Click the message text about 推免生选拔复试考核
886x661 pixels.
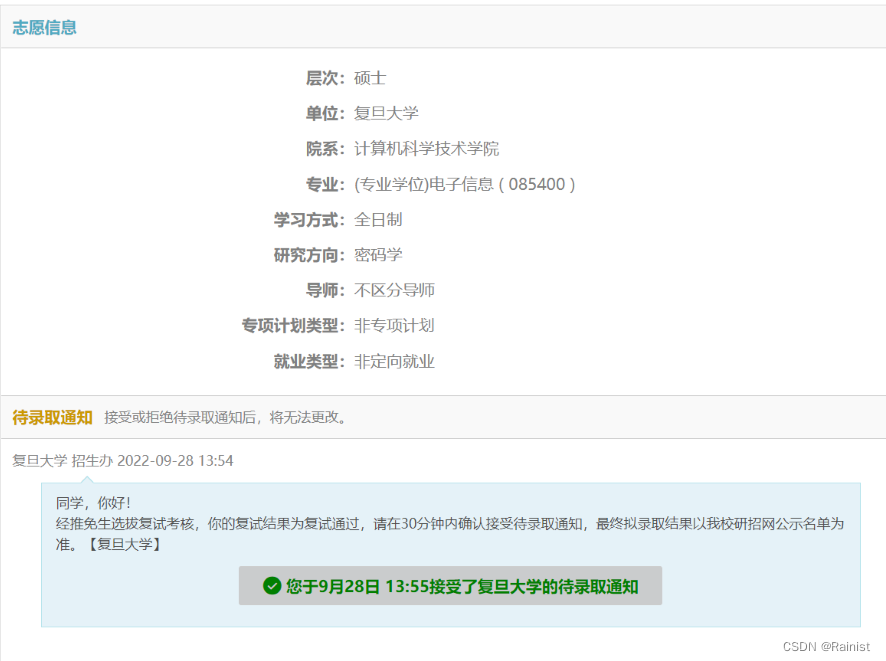[450, 534]
